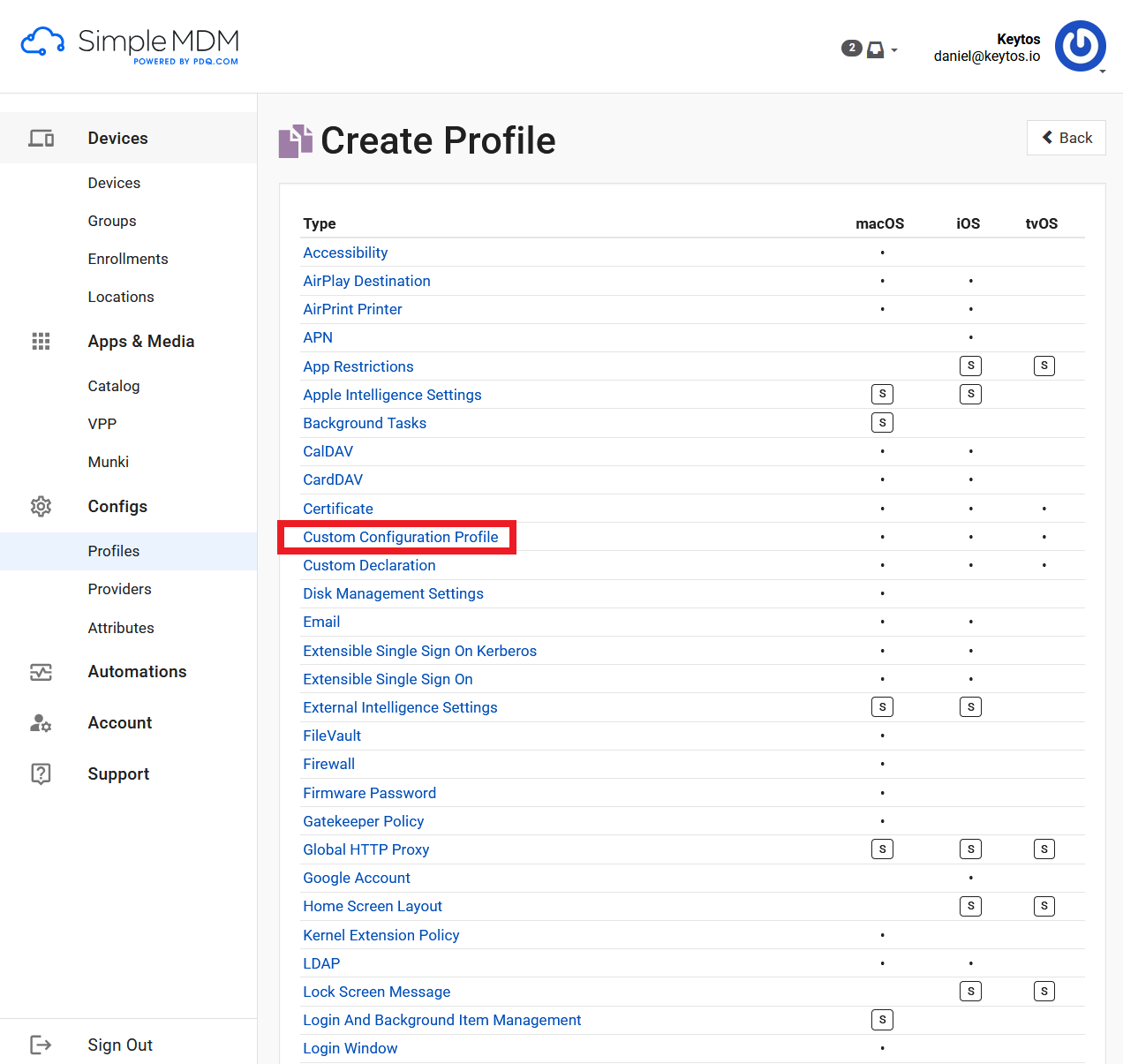1123x1064 pixels.
Task: Open the AirPlay Destination profile type
Action: (x=366, y=281)
